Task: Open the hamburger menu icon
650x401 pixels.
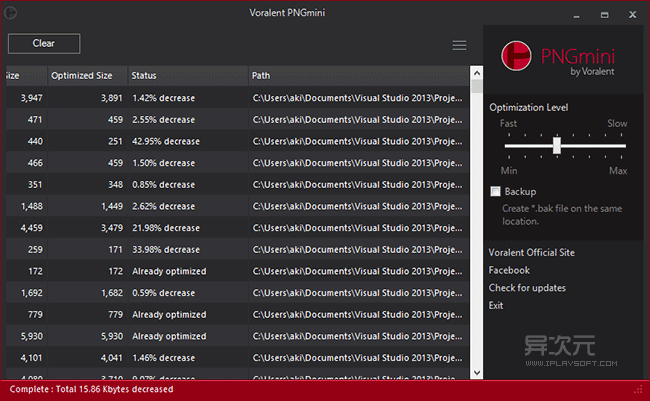Action: point(459,45)
